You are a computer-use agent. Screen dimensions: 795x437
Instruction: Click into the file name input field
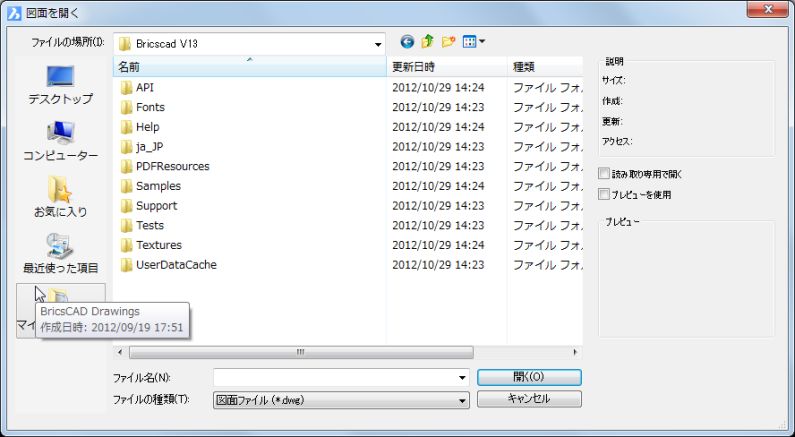335,378
